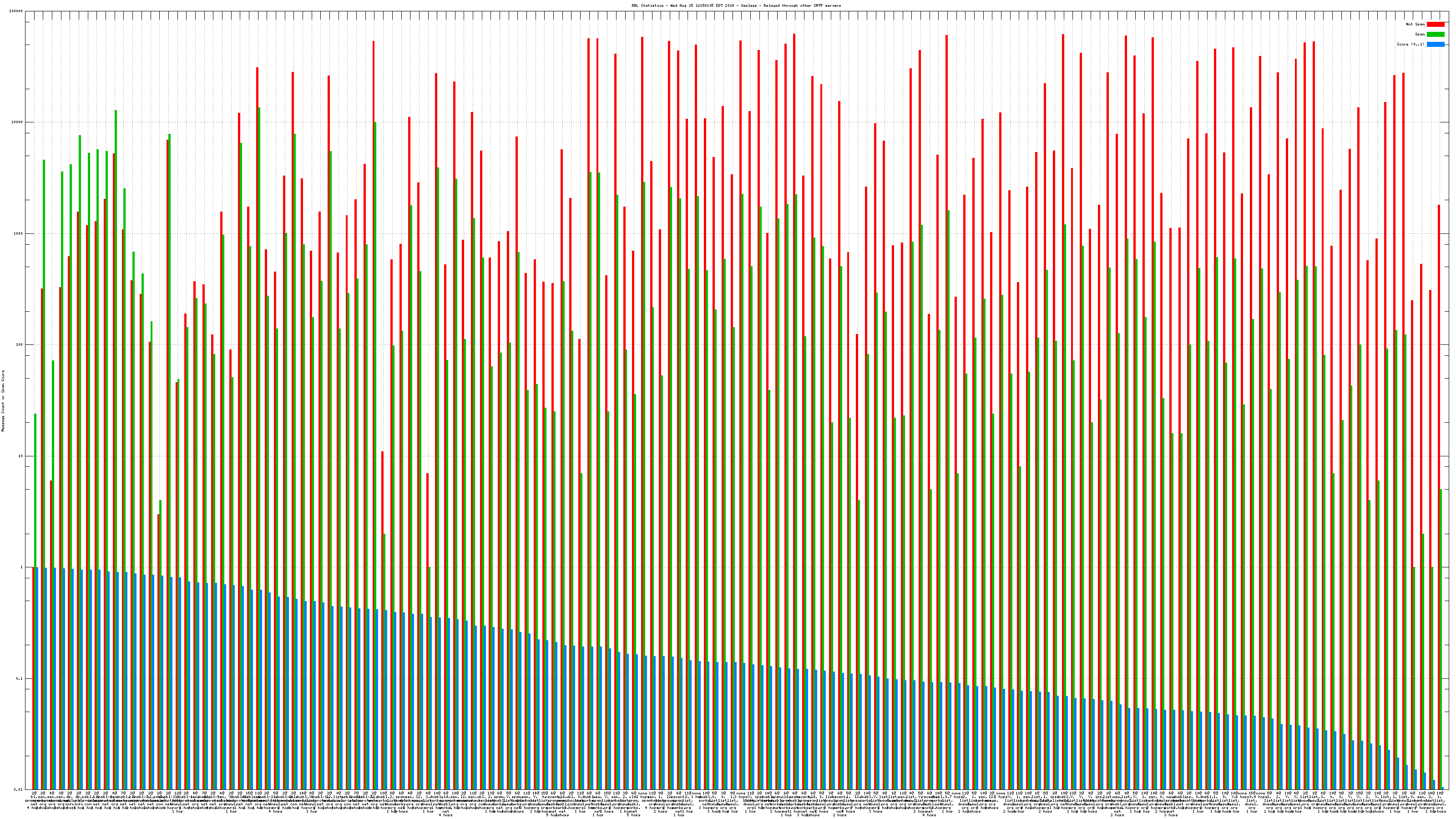The width and height of the screenshot is (1456, 819).
Task: Click the 10 y-axis tick label
Action: (x=21, y=456)
